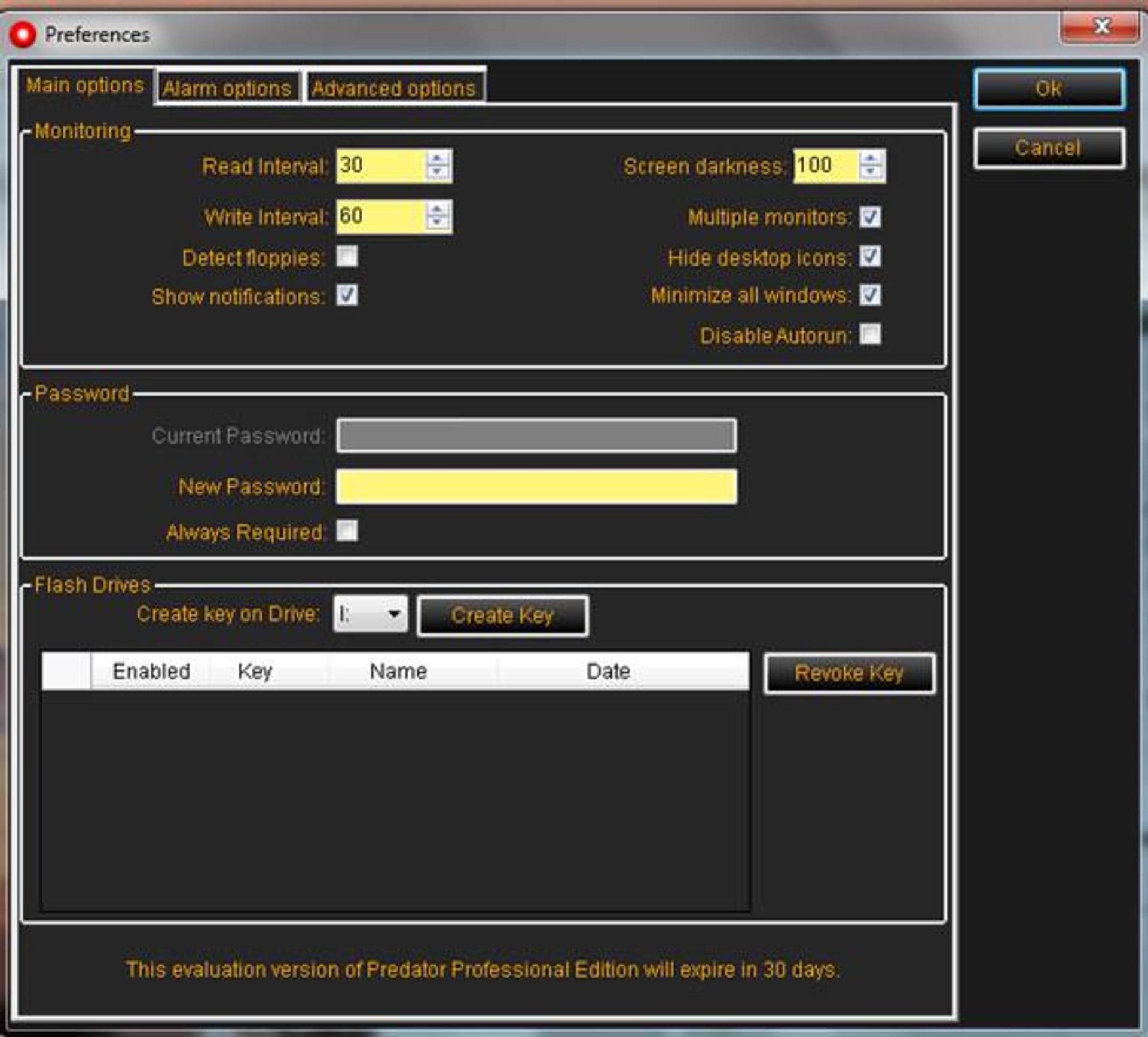Screen dimensions: 1148x1037
Task: Check the Always Required password box
Action: click(347, 530)
